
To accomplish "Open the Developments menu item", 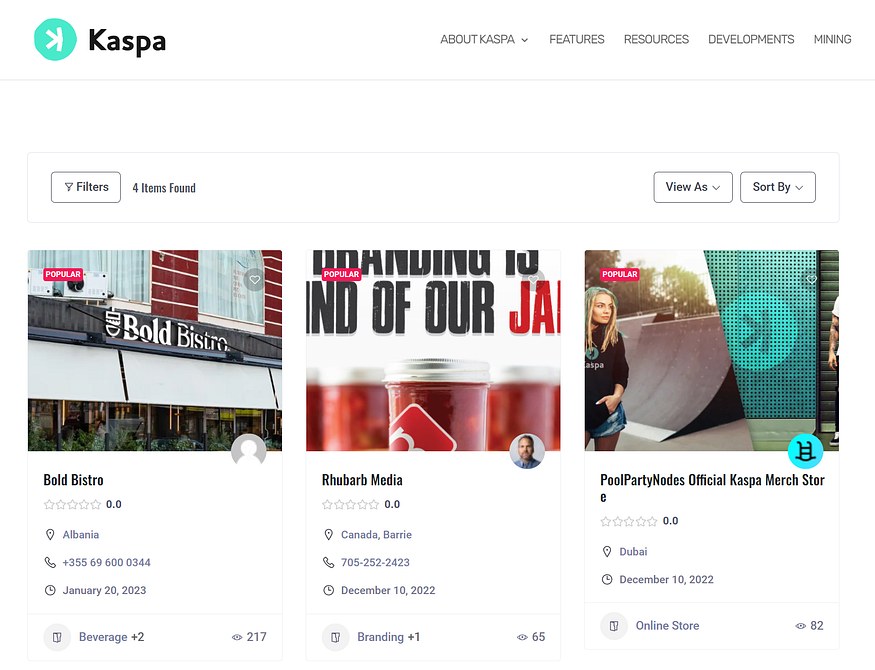I will click(751, 40).
